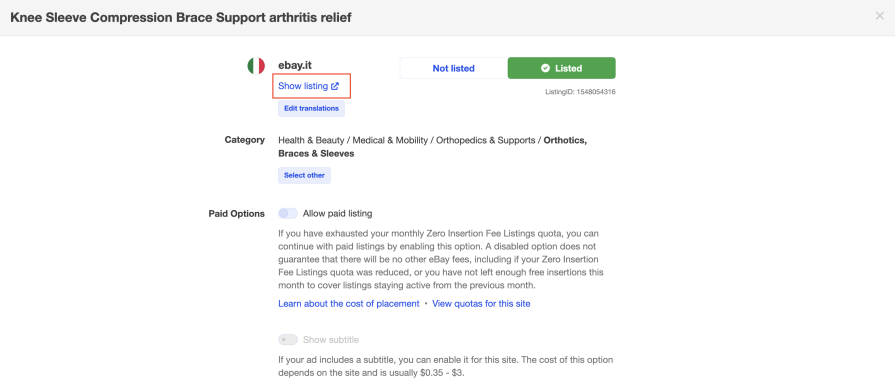Viewport: 895px width, 392px height.
Task: Open Learn about the cost of placement
Action: click(x=349, y=304)
